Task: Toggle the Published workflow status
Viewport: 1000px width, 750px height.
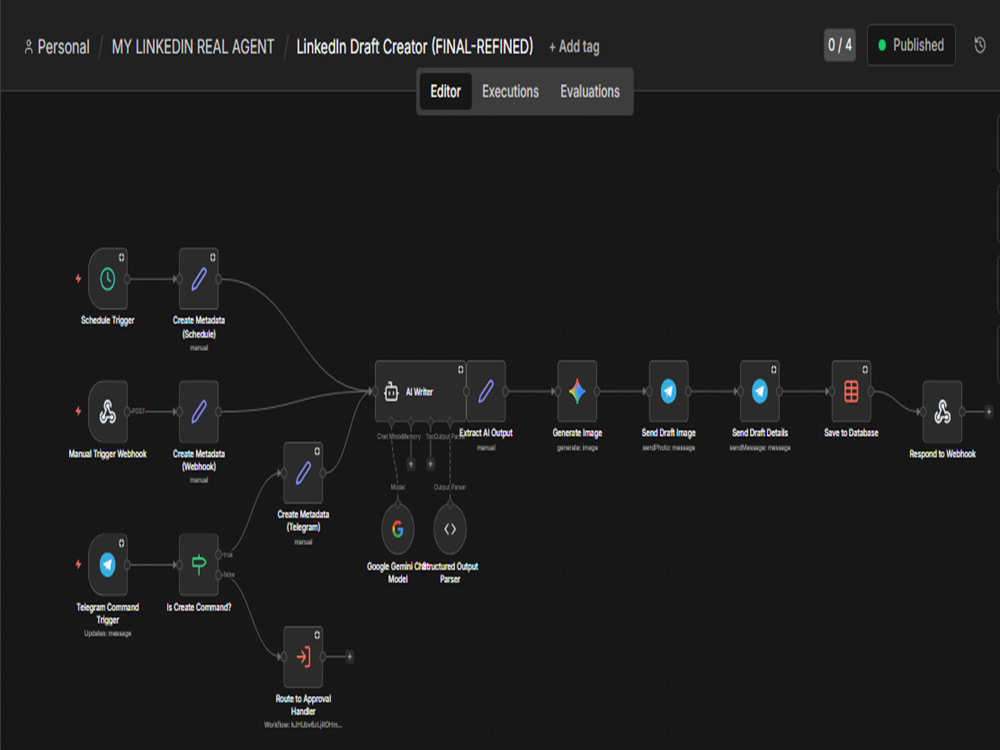Action: pyautogui.click(x=911, y=45)
